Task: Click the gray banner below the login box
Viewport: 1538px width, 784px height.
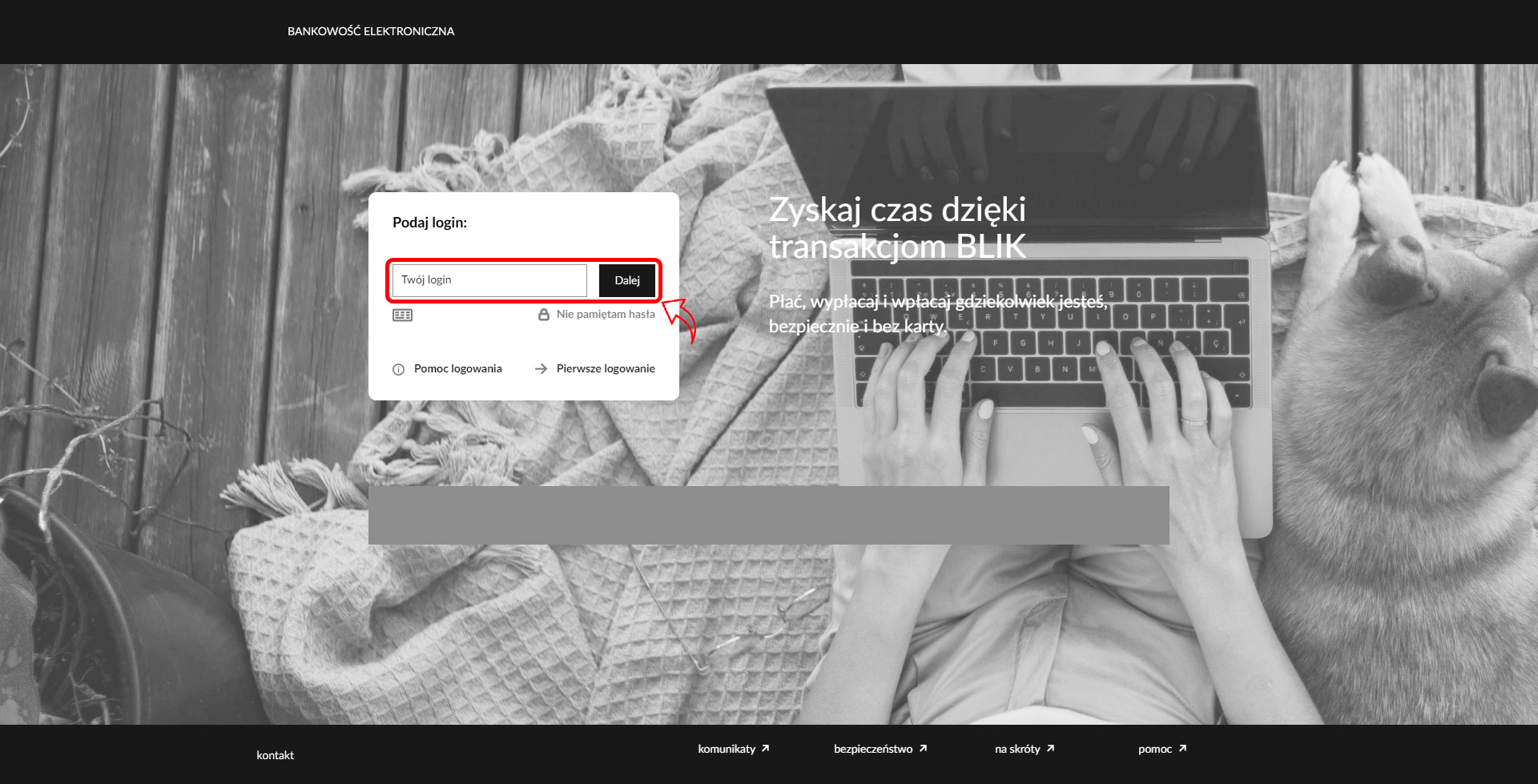Action: pyautogui.click(x=768, y=515)
